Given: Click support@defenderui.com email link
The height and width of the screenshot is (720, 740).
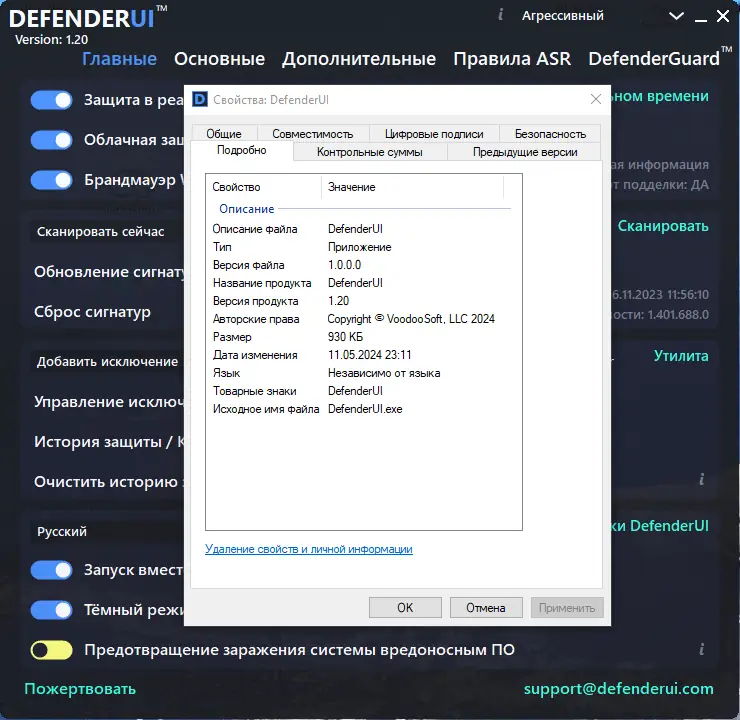Looking at the screenshot, I should (619, 688).
